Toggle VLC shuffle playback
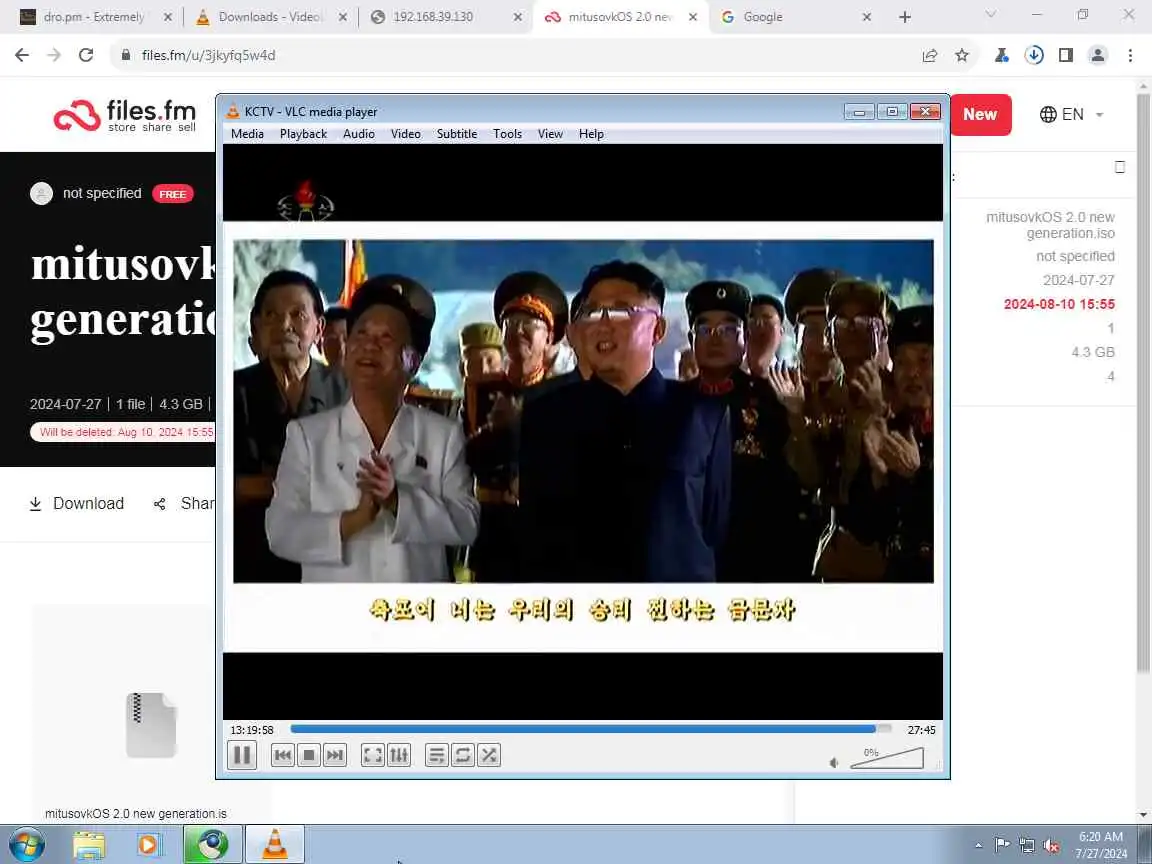 pyautogui.click(x=489, y=755)
